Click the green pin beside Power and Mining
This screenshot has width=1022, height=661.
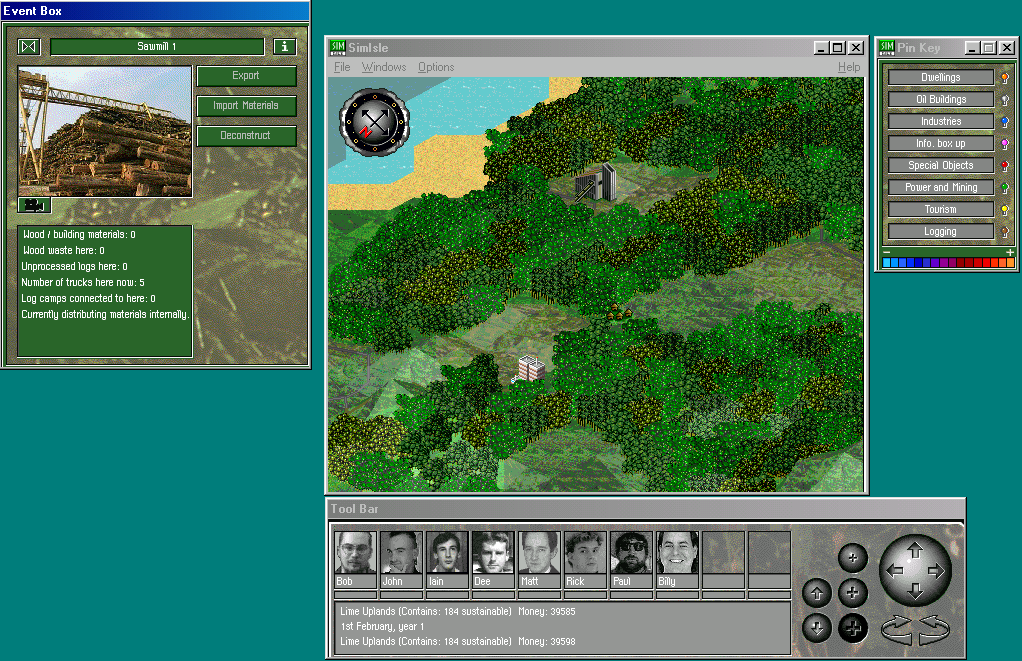tap(1005, 188)
